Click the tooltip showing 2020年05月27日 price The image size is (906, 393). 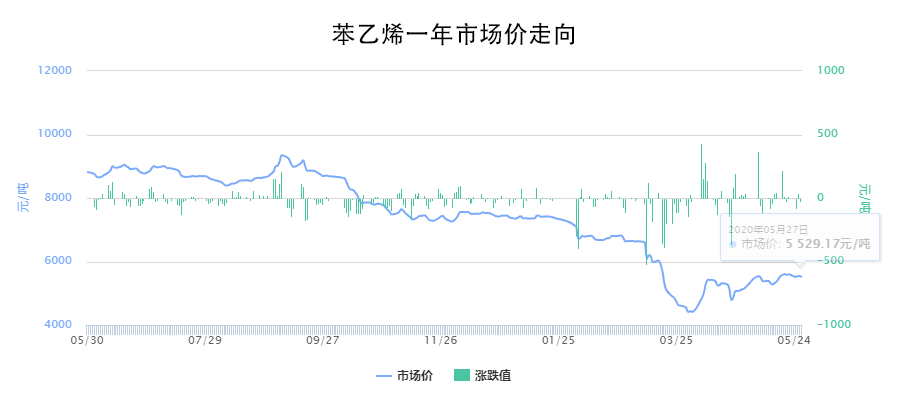pyautogui.click(x=800, y=237)
